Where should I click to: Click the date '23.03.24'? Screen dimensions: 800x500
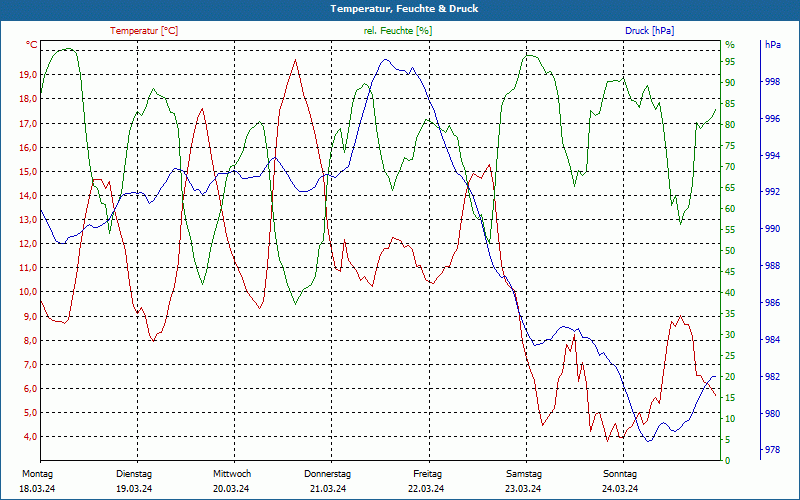523,489
